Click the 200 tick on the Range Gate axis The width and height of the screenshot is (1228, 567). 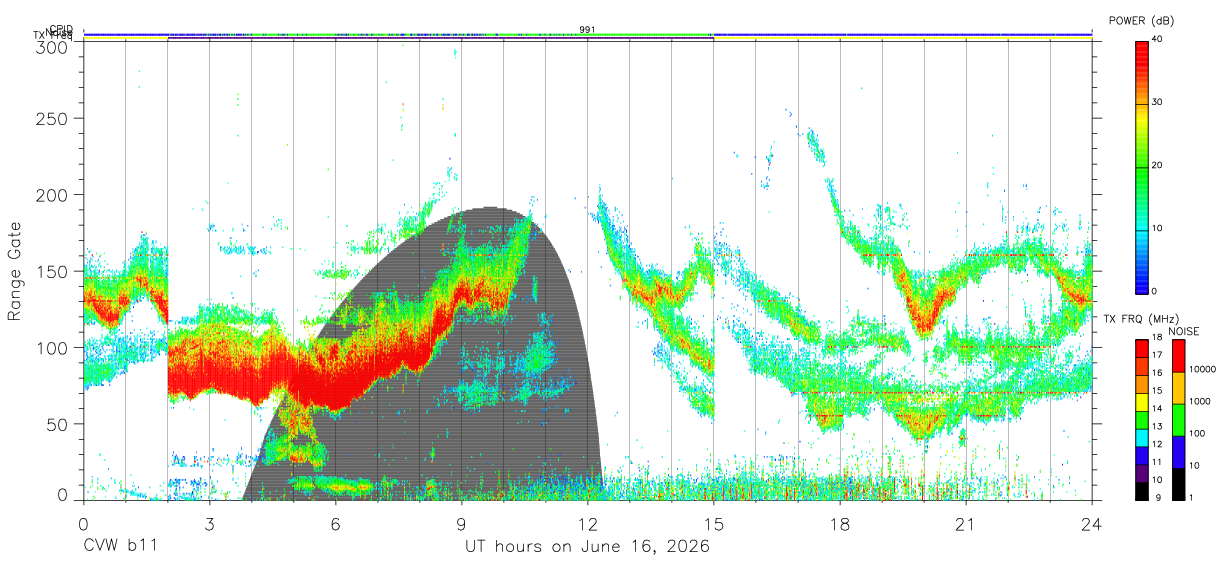point(54,194)
